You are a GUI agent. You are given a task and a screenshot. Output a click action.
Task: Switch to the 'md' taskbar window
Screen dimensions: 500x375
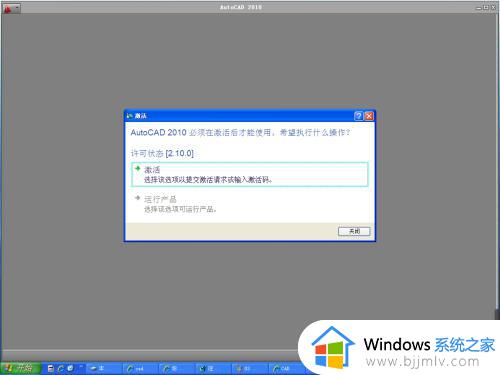(x=140, y=369)
